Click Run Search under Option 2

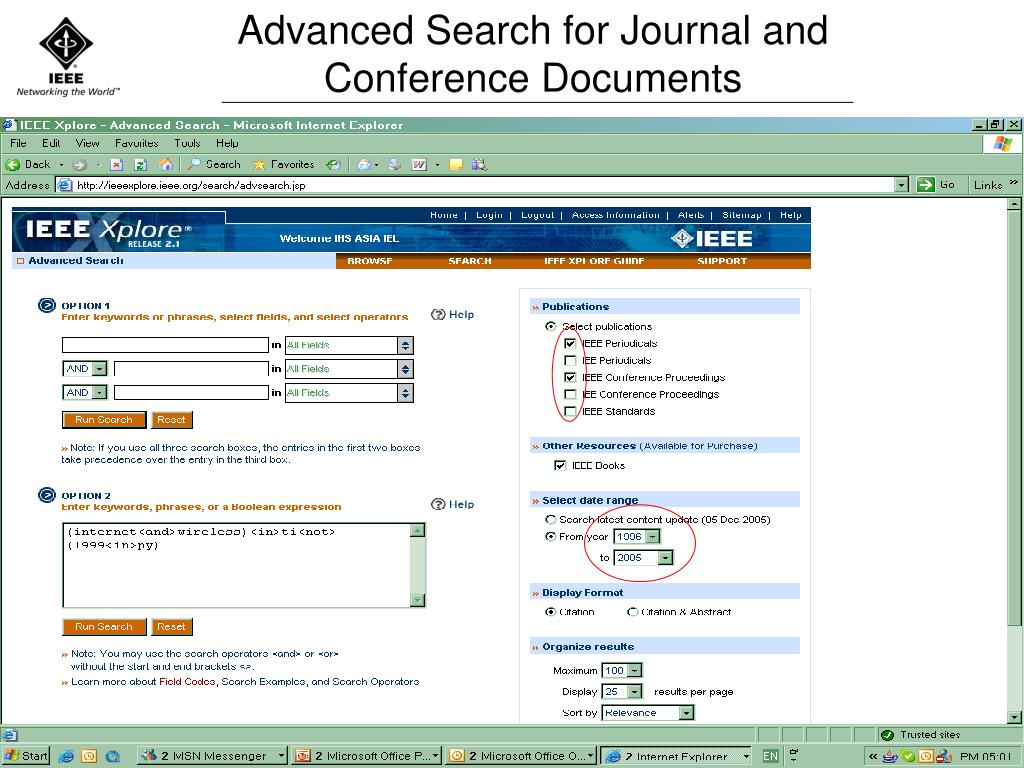(x=104, y=627)
